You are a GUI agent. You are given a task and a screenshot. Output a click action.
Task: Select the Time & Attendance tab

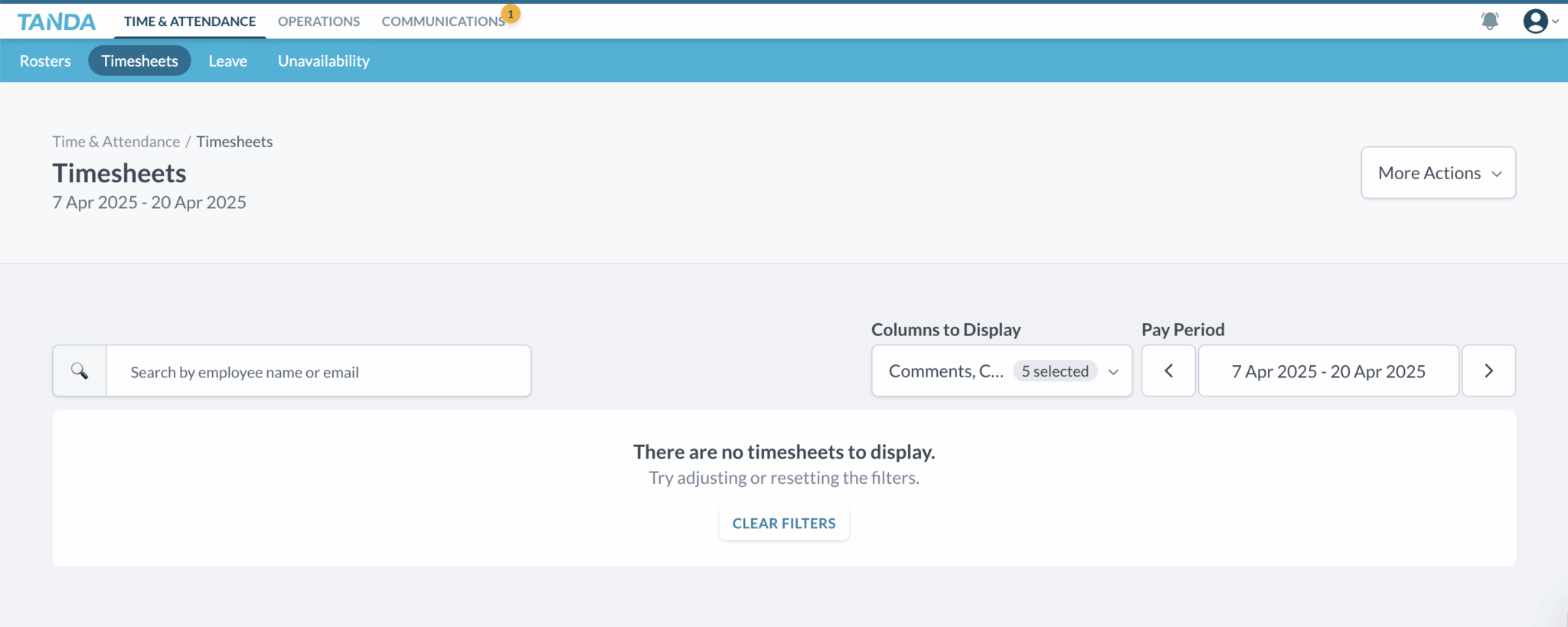(x=190, y=21)
